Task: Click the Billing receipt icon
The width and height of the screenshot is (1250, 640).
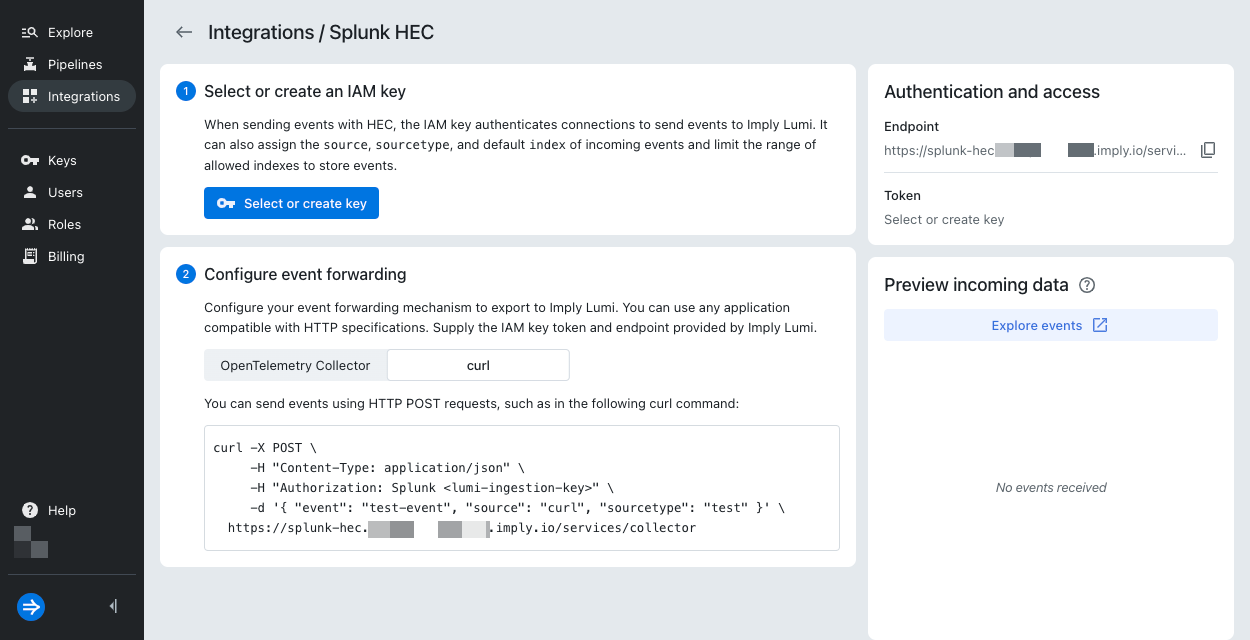Action: [30, 257]
